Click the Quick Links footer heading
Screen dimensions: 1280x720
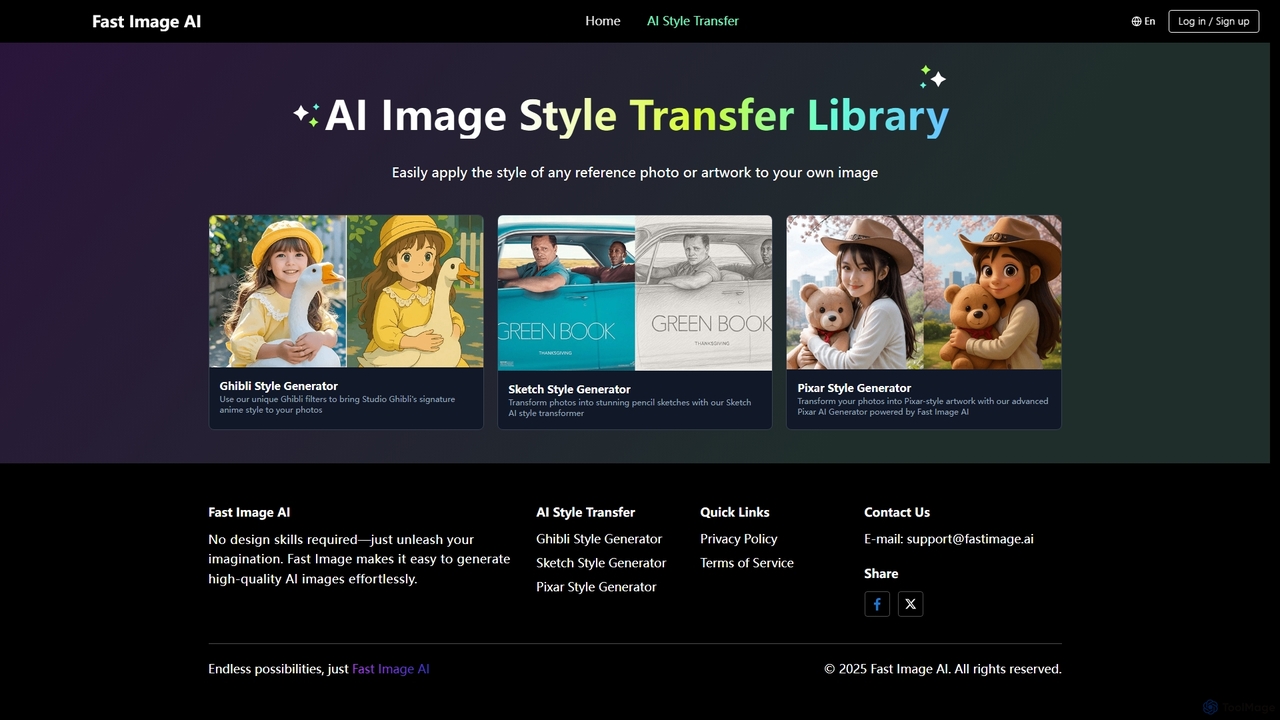[735, 512]
